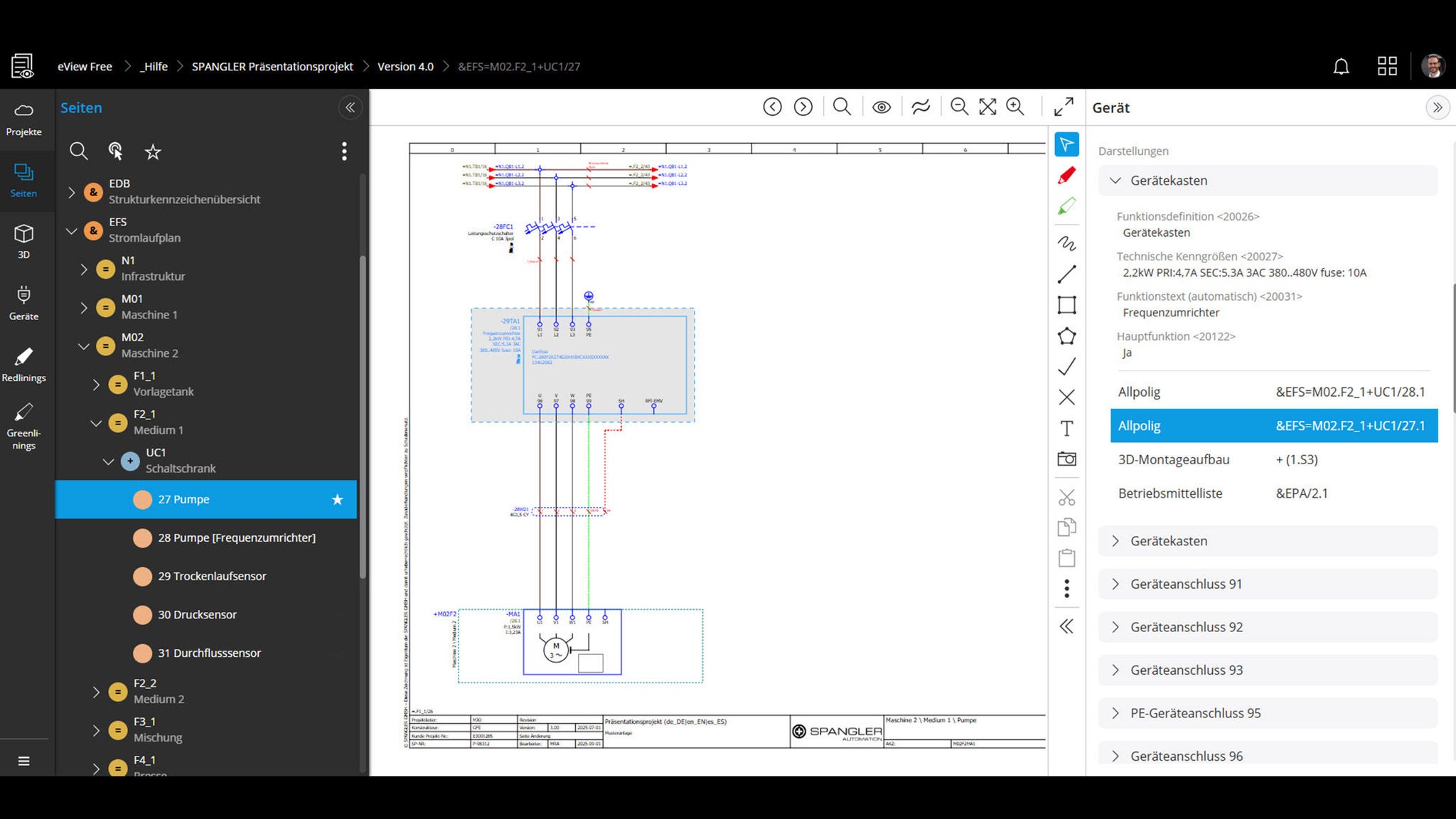Expand the N1 Infrastruktur node
Viewport: 1456px width, 819px height.
[84, 269]
